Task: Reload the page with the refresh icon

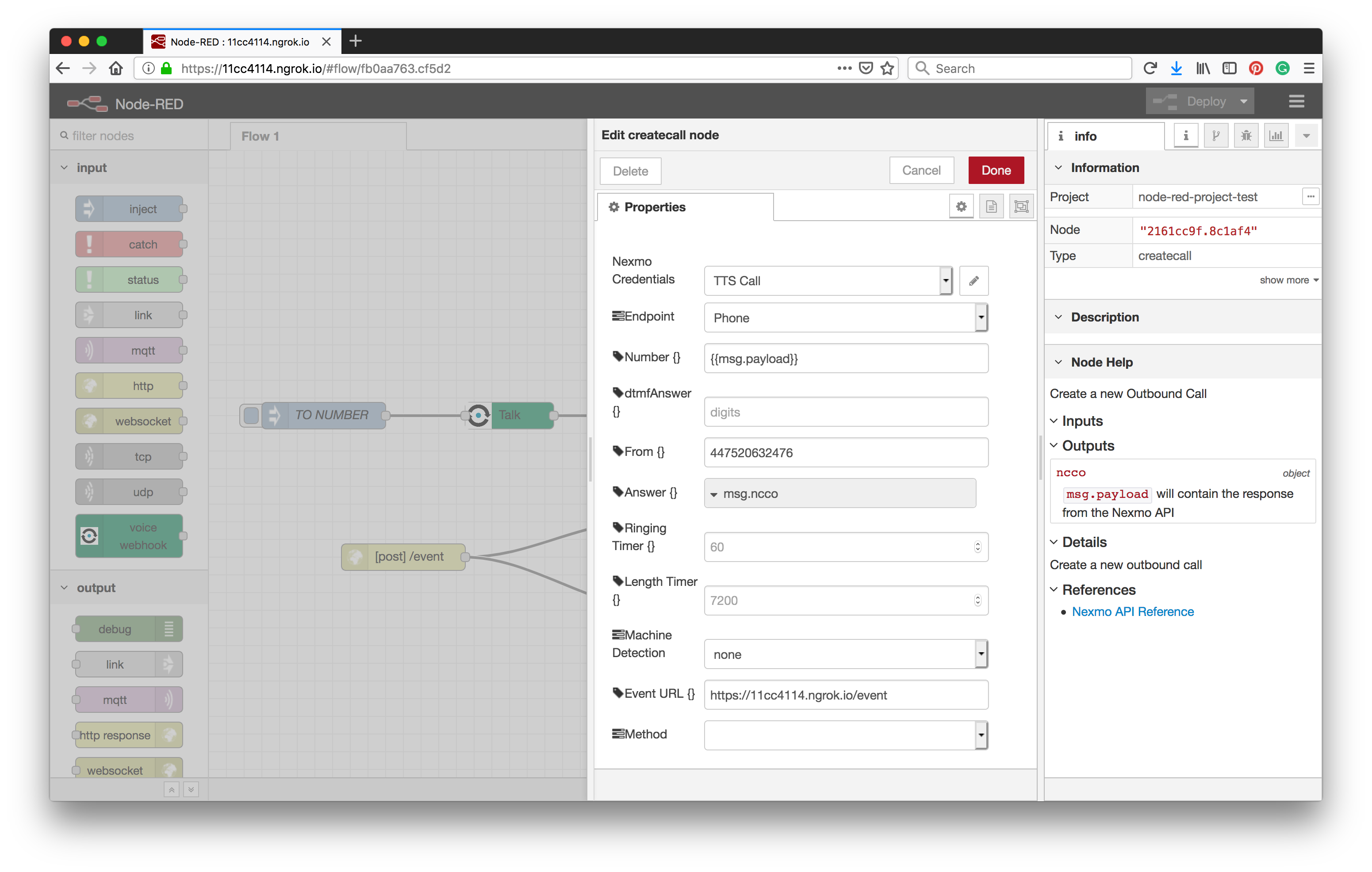Action: point(1150,69)
